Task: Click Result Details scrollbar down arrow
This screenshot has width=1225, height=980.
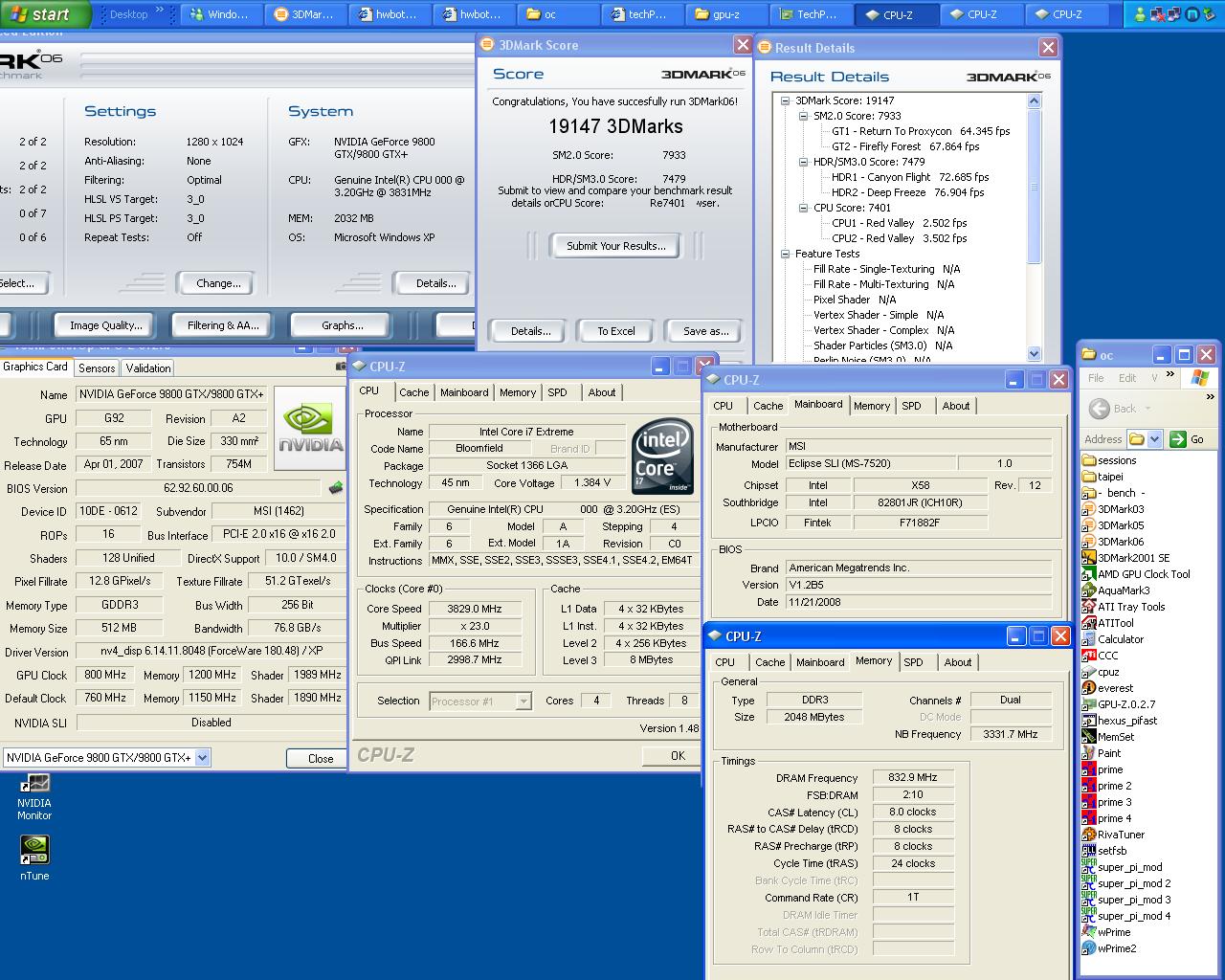Action: point(1034,353)
